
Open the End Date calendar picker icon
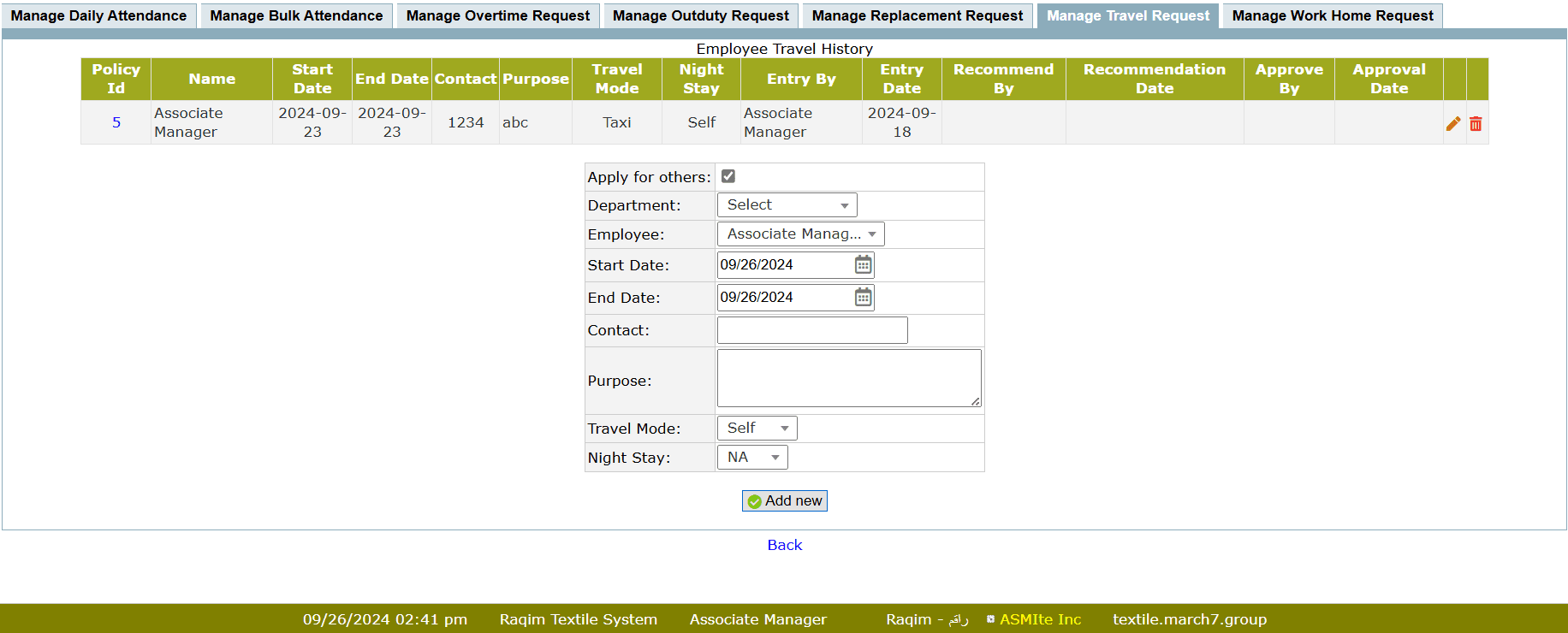click(863, 298)
